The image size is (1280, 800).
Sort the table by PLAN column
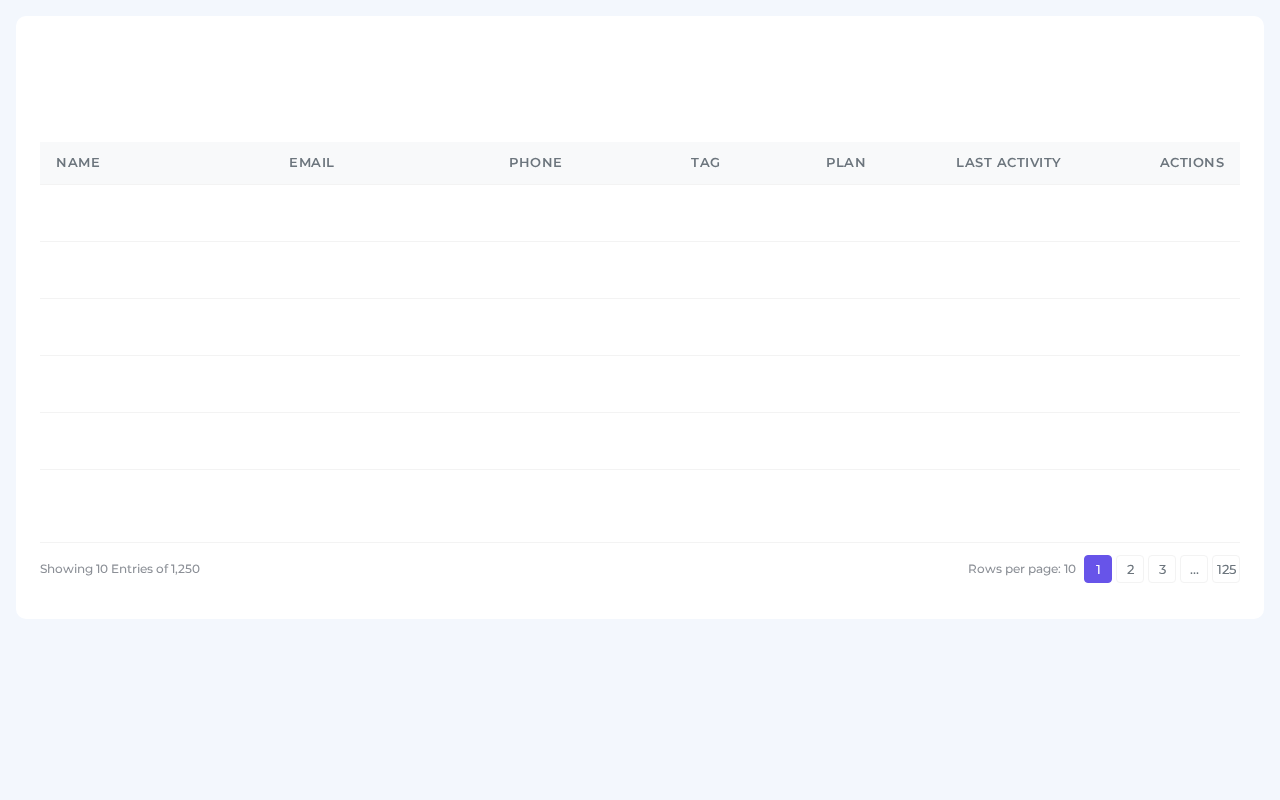tap(846, 162)
